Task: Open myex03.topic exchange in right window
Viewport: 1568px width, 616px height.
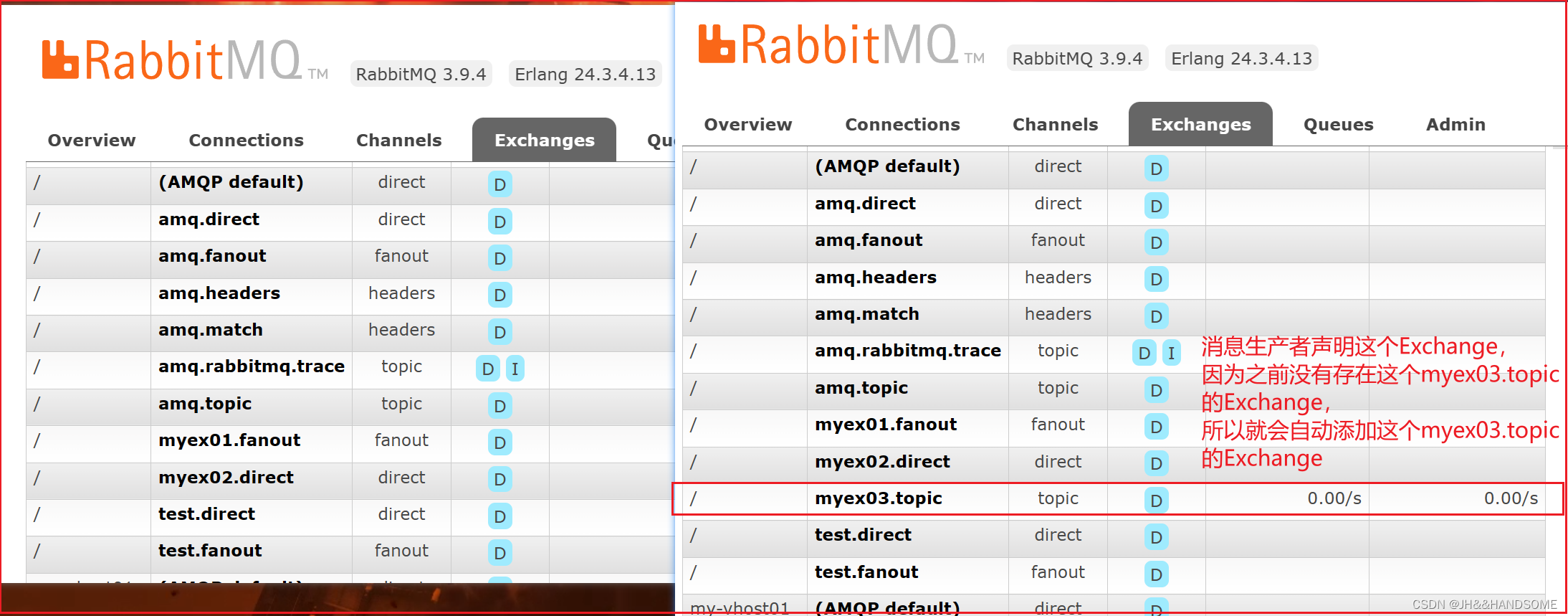Action: pyautogui.click(x=879, y=498)
